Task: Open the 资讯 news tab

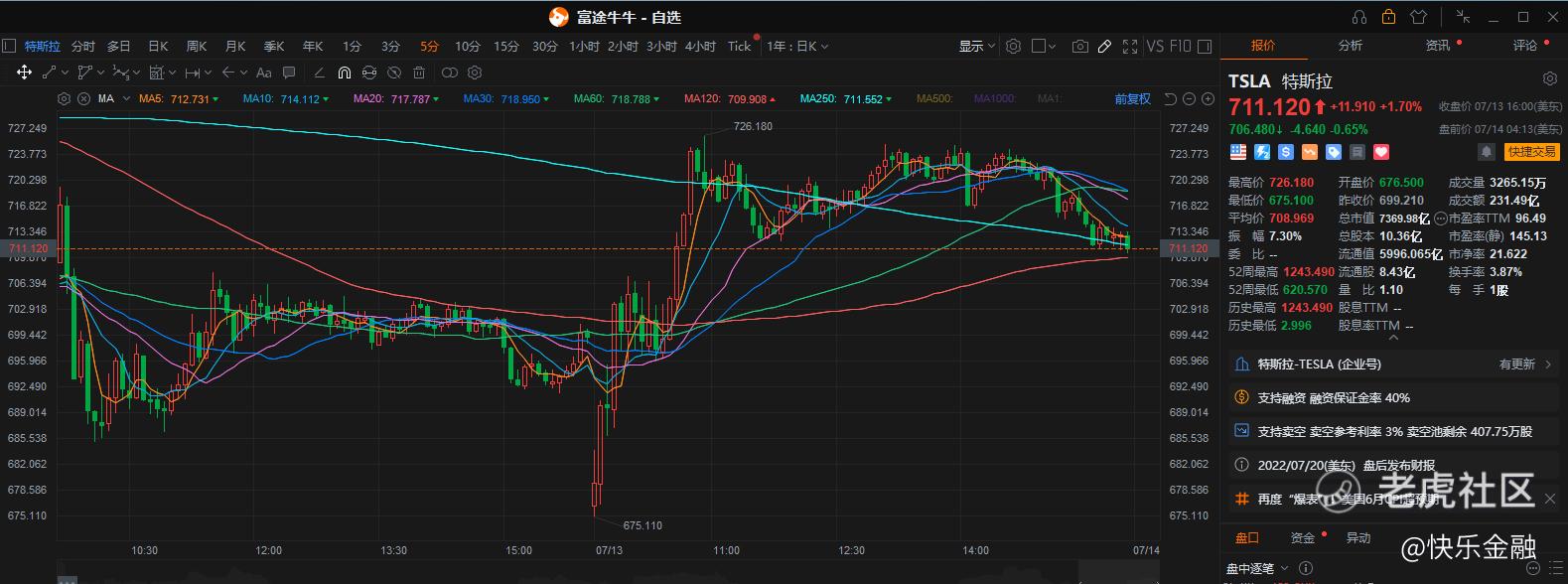Action: [1438, 45]
